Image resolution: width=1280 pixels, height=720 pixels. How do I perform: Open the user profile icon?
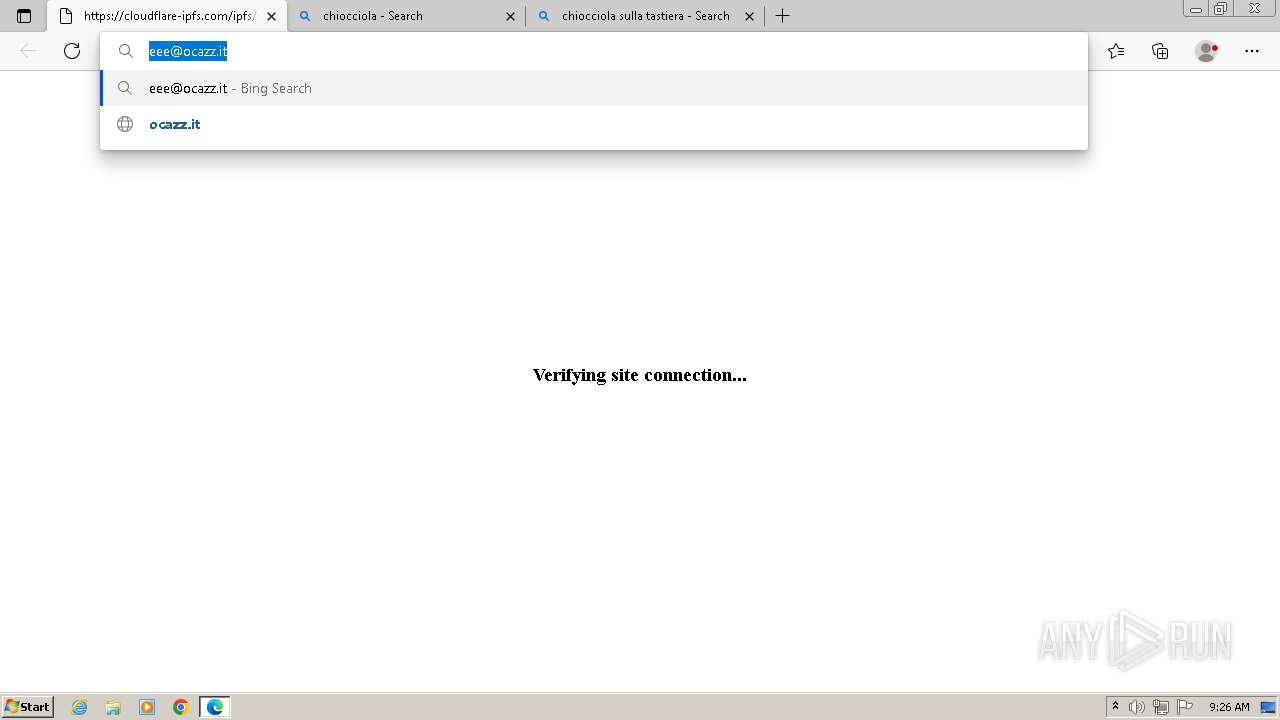[1207, 51]
